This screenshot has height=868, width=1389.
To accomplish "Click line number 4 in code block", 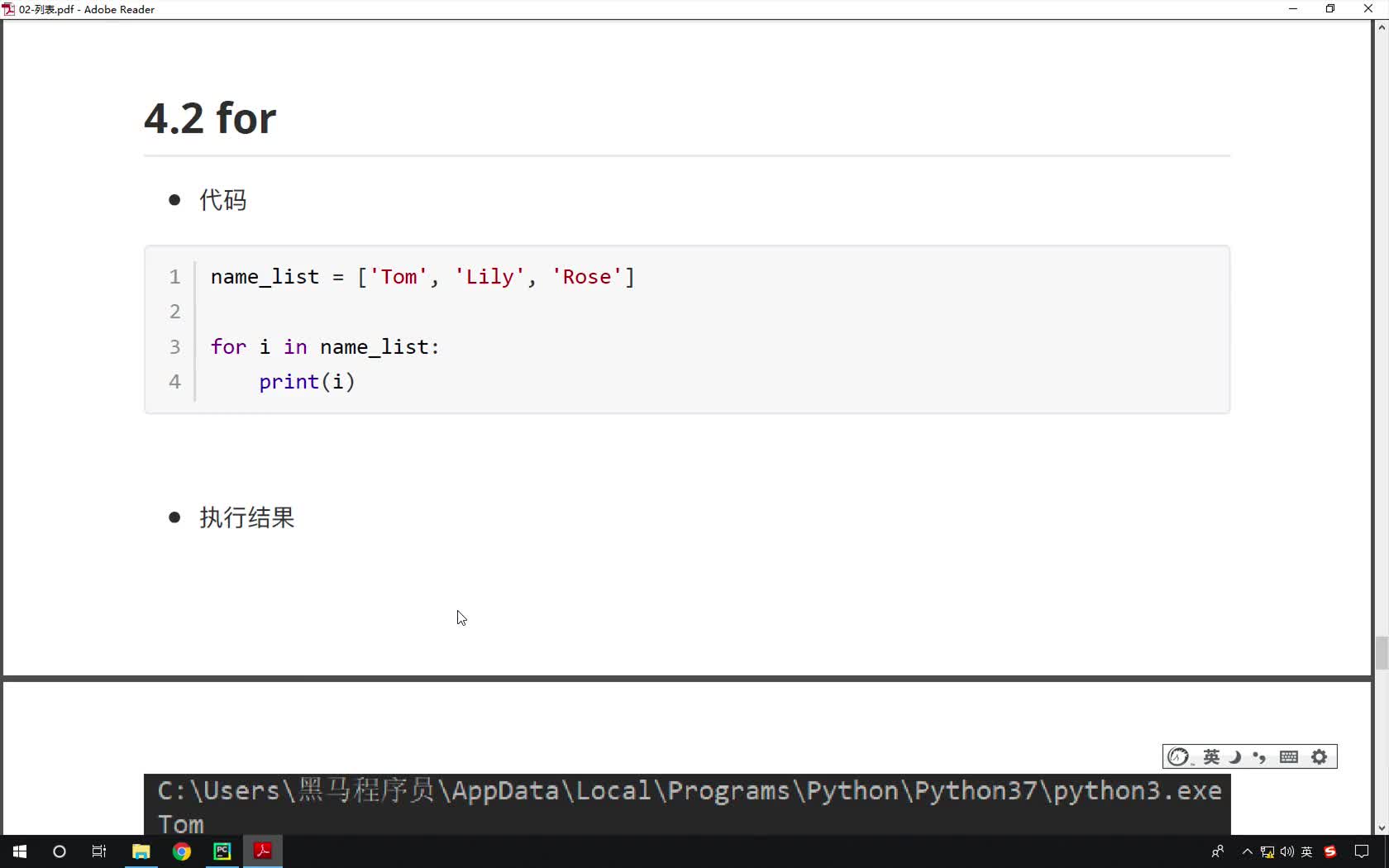I will click(174, 382).
